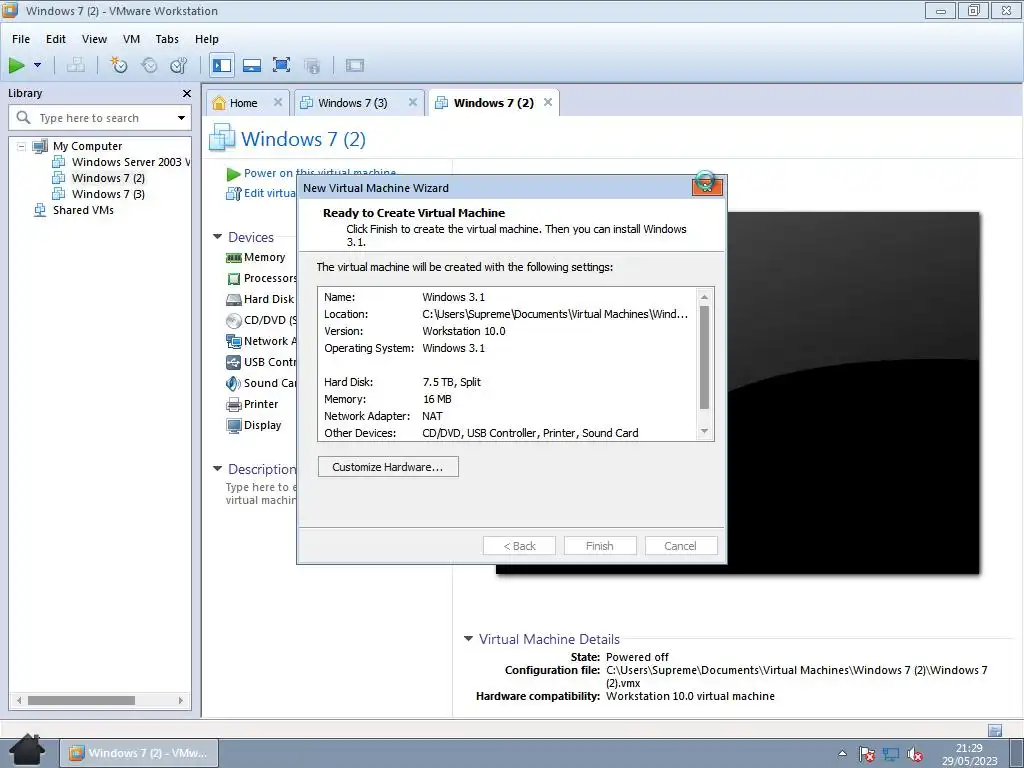Close the Windows 7 (2) tab
Image resolution: width=1024 pixels, height=768 pixels.
pyautogui.click(x=548, y=103)
